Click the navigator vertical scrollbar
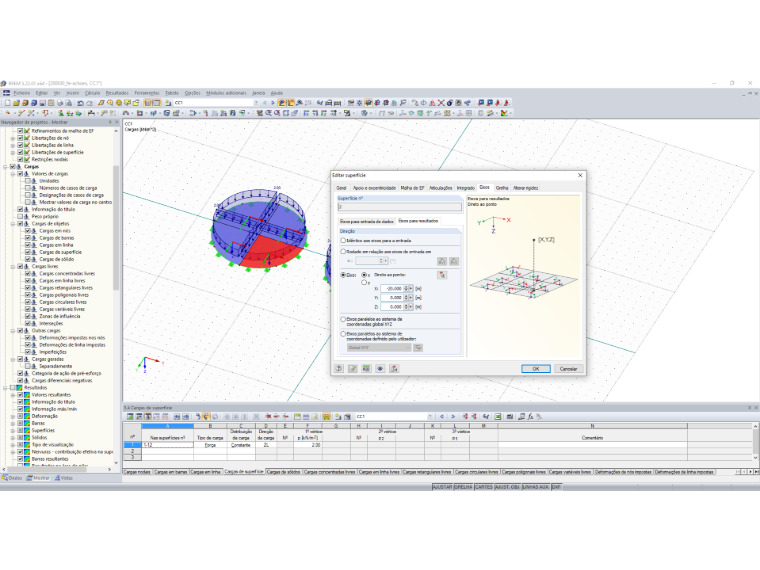This screenshot has width=760, height=570. 116,228
